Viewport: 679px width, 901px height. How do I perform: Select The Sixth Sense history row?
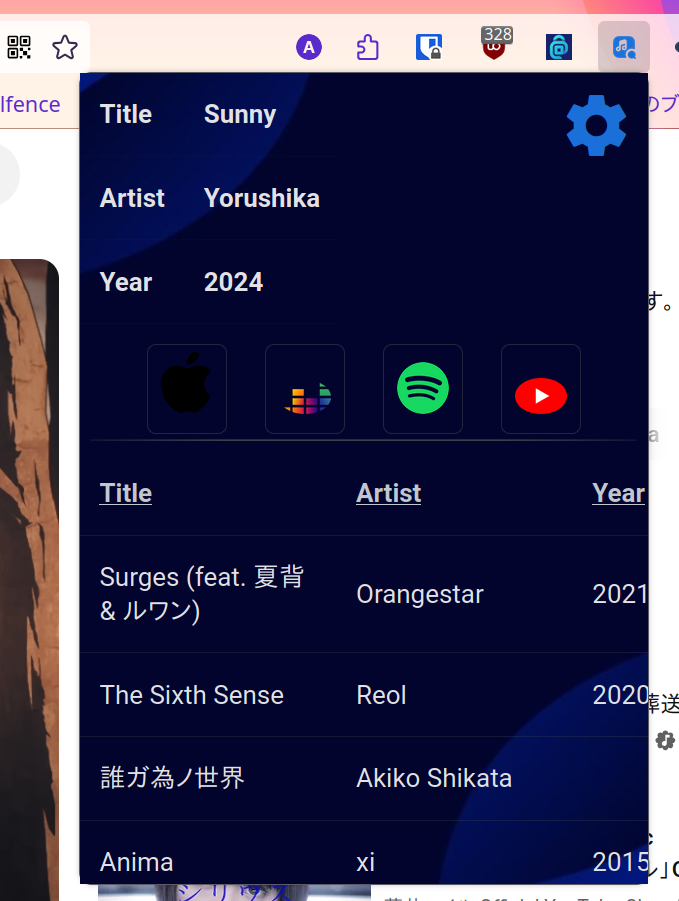[364, 695]
